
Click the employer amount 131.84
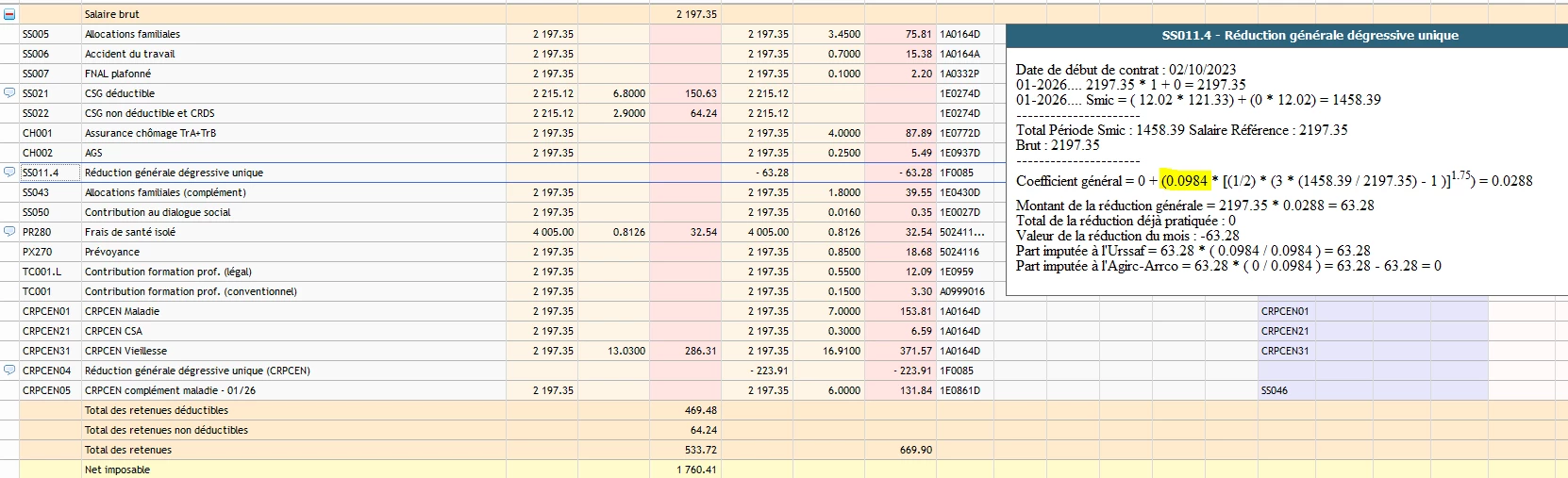(x=916, y=390)
